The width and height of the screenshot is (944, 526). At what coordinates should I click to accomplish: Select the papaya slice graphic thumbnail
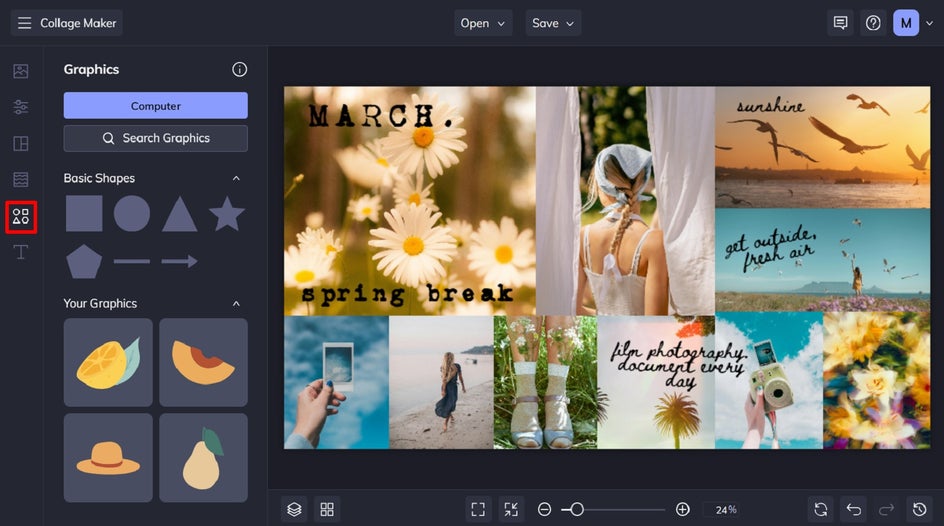coord(203,362)
